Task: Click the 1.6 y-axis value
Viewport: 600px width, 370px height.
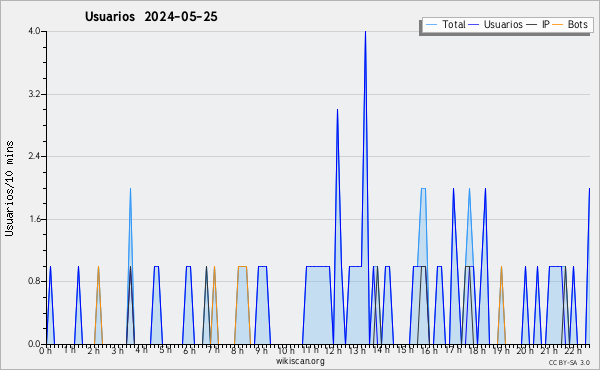Action: [x=34, y=219]
